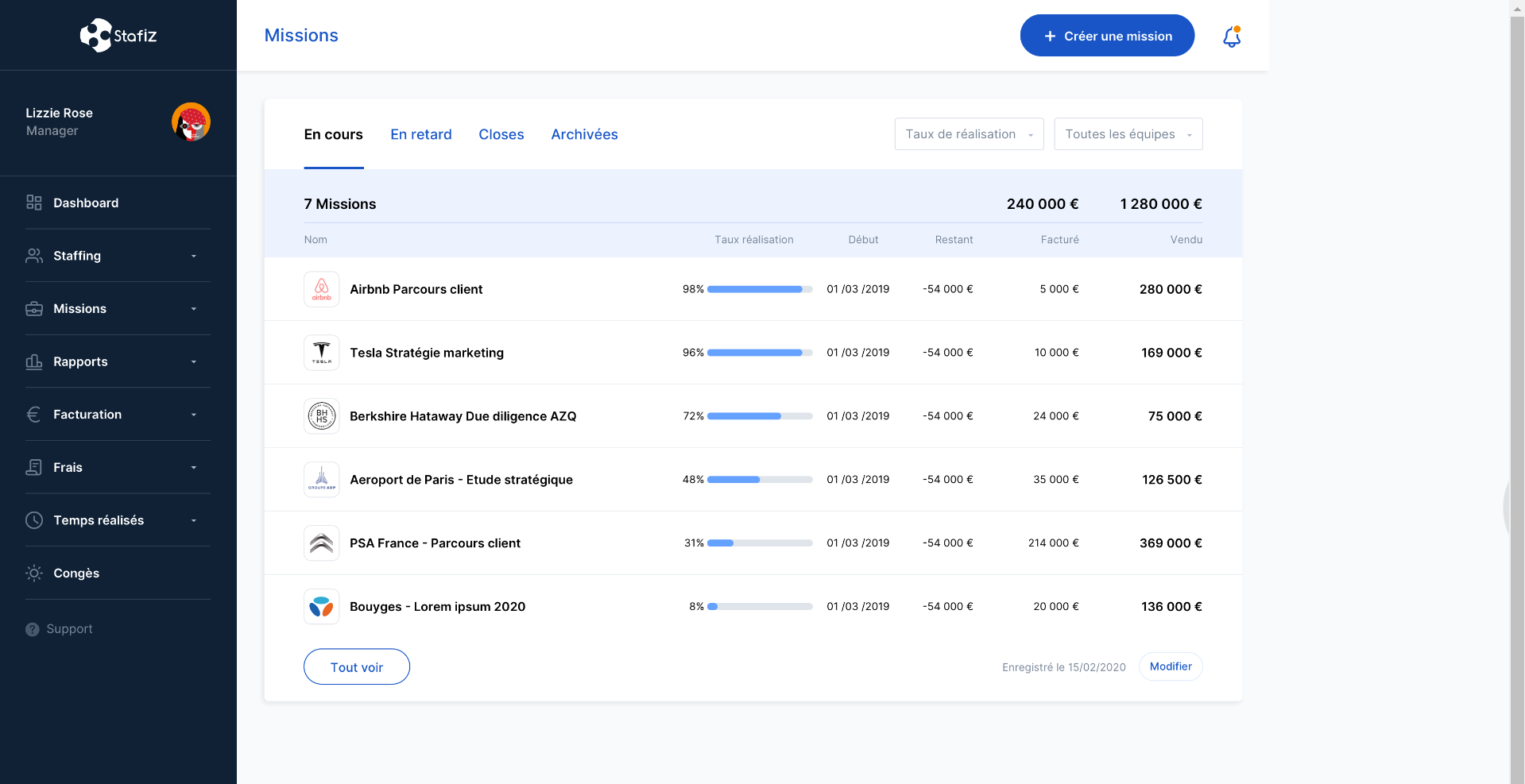Click the Tesla logo icon
This screenshot has width=1525, height=784.
[321, 353]
